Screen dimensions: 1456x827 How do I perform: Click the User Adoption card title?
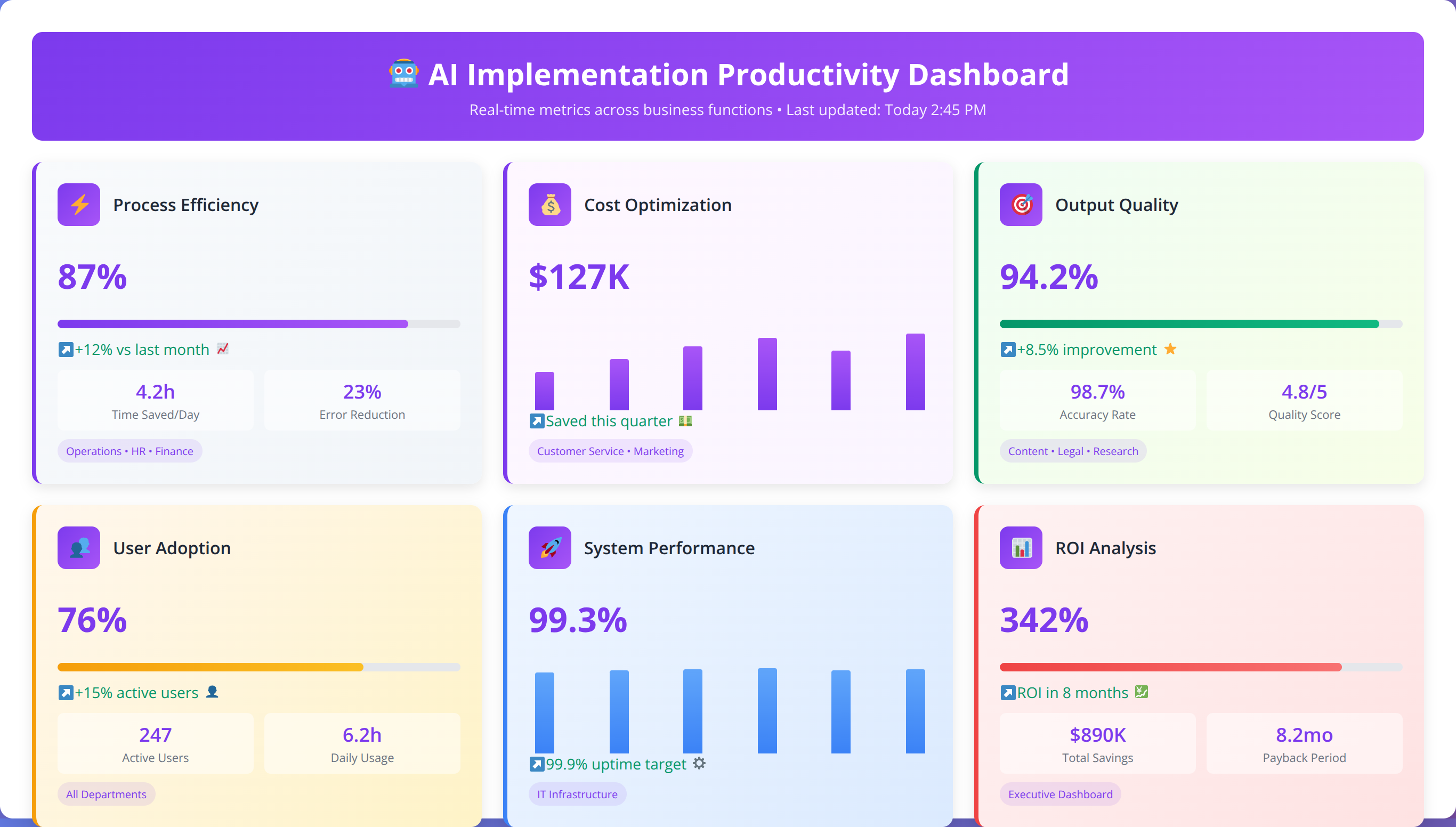(x=172, y=548)
